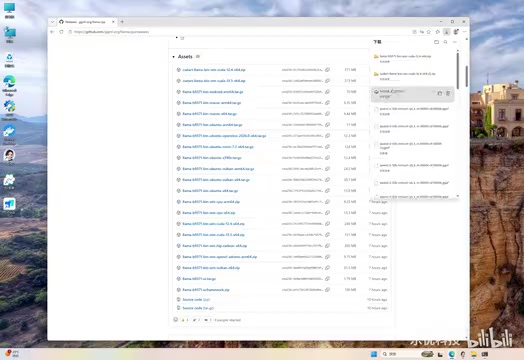Copy SHA hash for the xcframework zip asset

click(x=328, y=290)
